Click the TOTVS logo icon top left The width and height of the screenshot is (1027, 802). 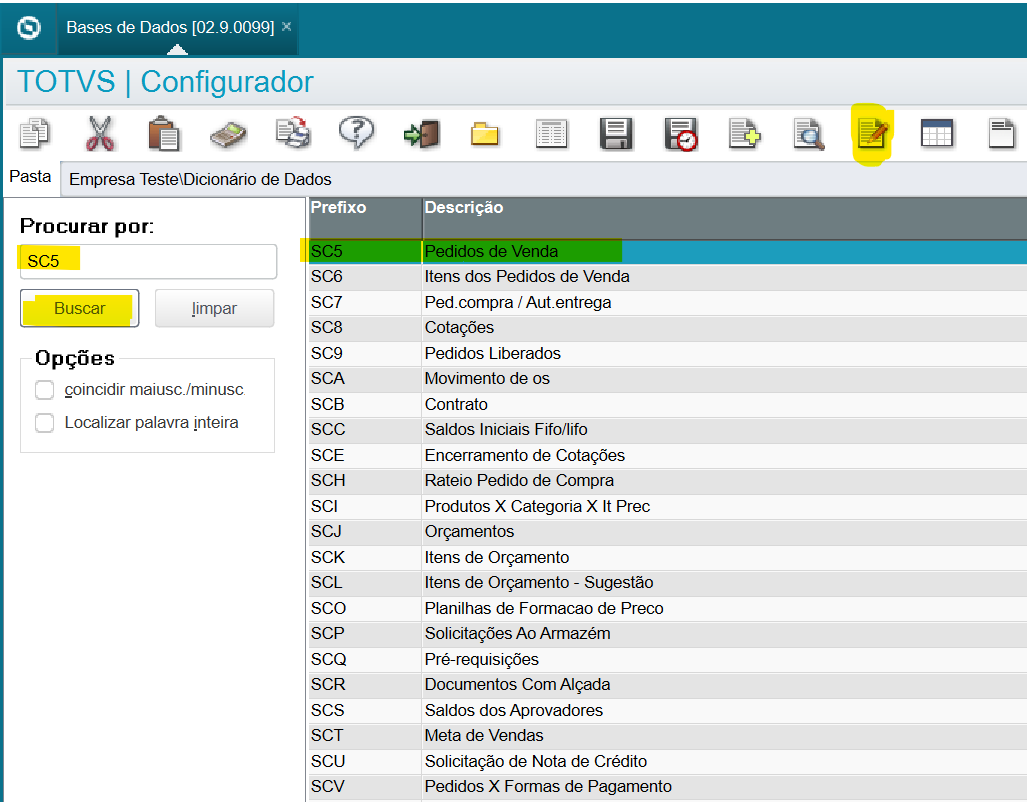(x=29, y=28)
